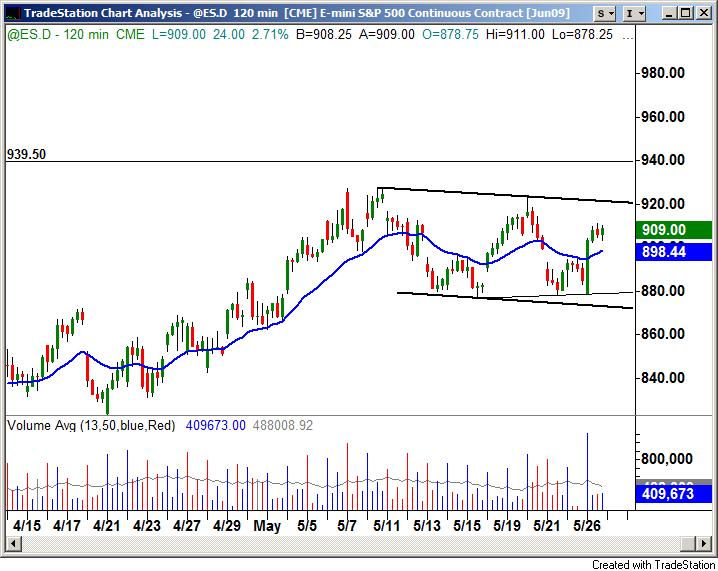The image size is (718, 571).
Task: Click the 5/26 date label on time axis
Action: 587,526
